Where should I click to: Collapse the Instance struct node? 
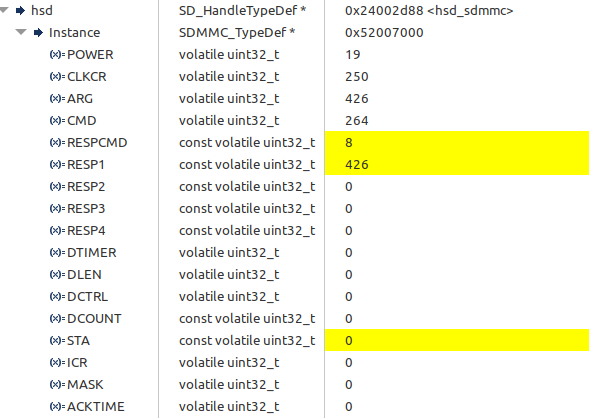[x=21, y=32]
